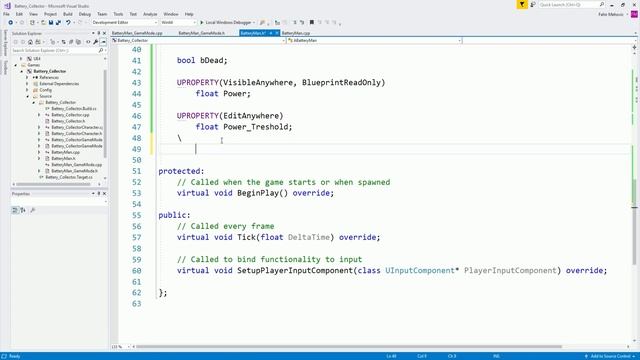640x360 pixels.
Task: Click the Add to Source Control icon
Action: pos(586,356)
